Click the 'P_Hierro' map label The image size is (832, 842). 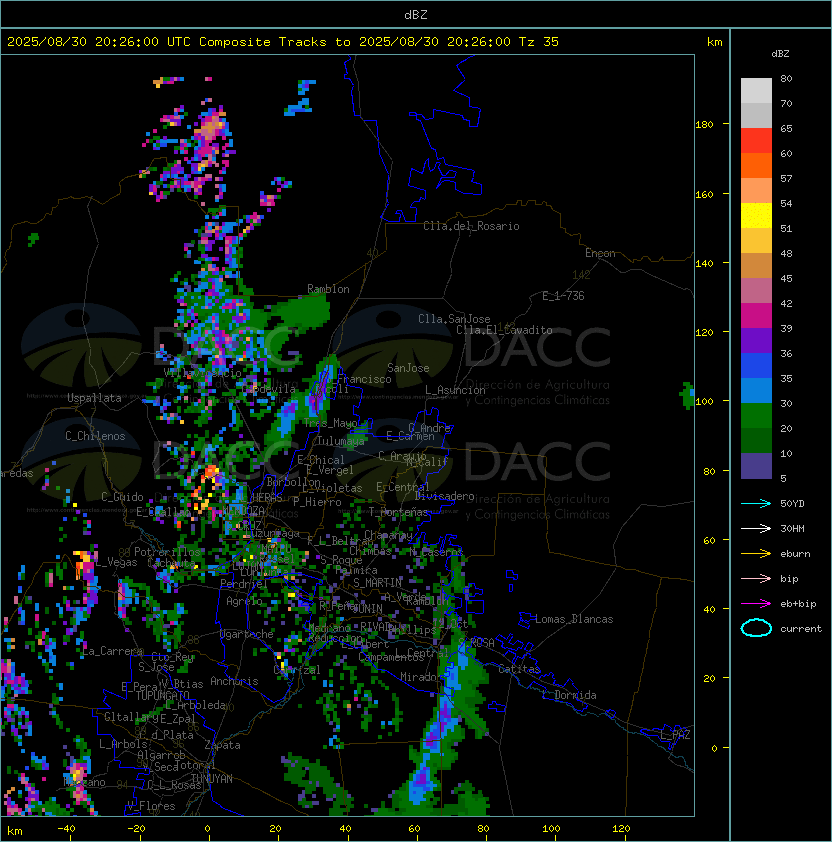click(317, 502)
